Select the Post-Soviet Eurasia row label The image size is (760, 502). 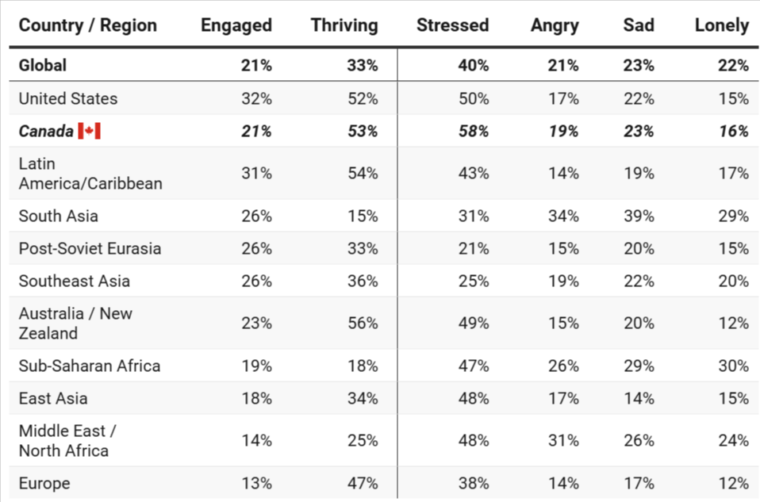click(90, 248)
